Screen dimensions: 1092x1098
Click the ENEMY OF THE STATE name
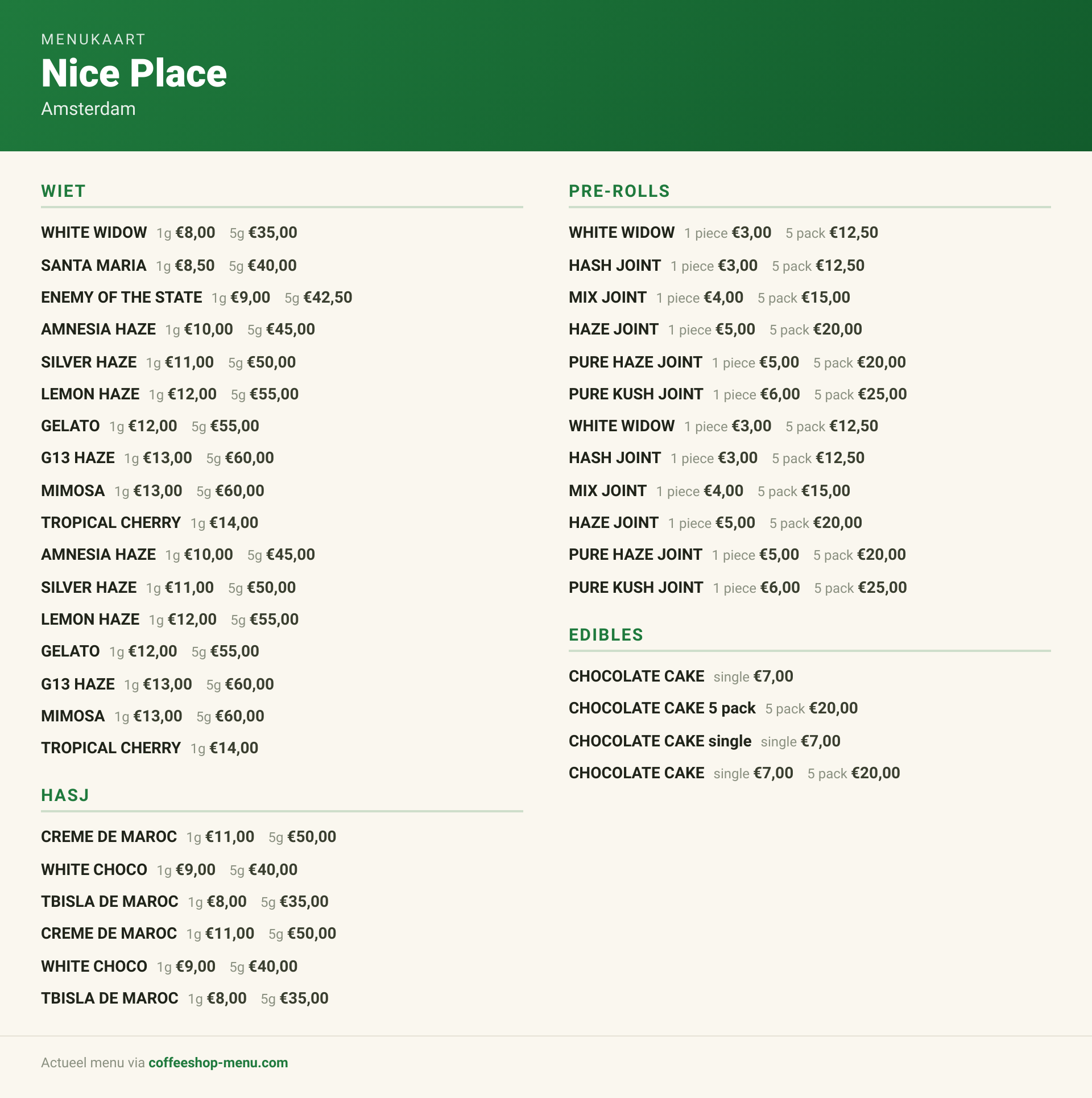pyautogui.click(x=122, y=298)
